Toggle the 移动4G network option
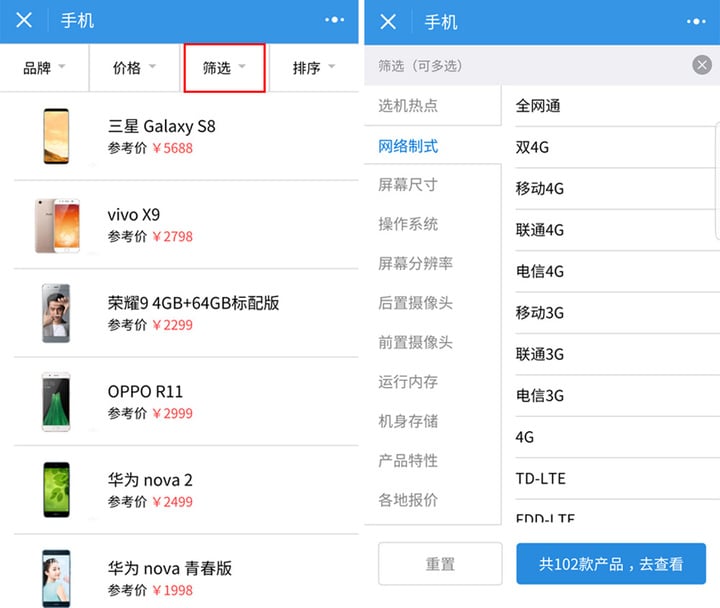The image size is (720, 608). (x=617, y=189)
